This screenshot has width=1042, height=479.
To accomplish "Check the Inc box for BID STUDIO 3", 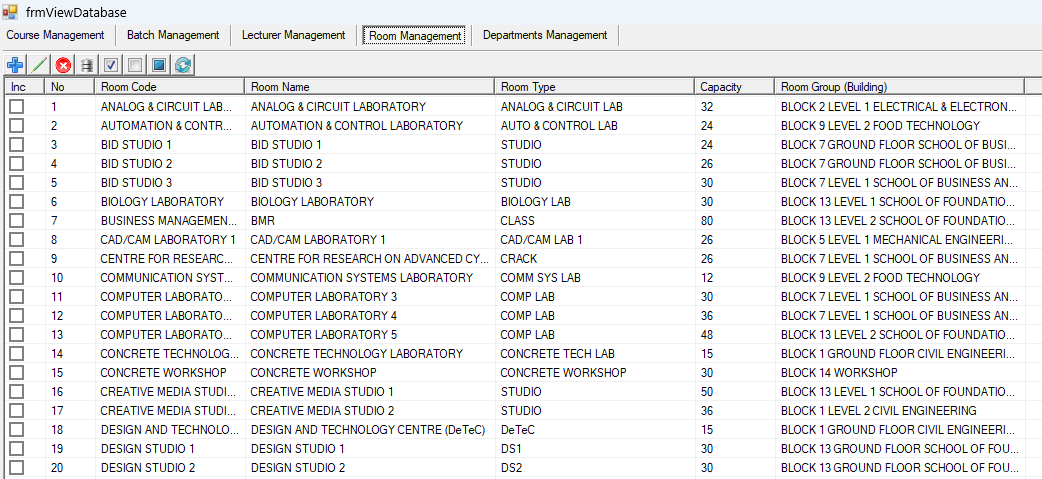I will point(16,182).
